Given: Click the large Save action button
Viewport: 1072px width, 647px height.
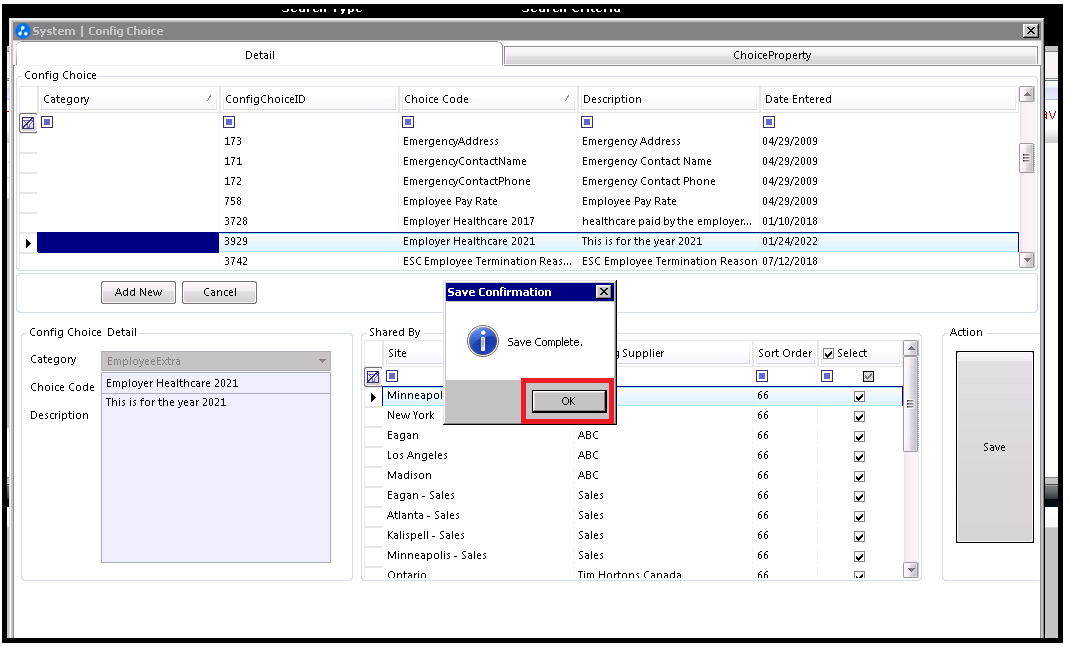Looking at the screenshot, I should pyautogui.click(x=994, y=447).
